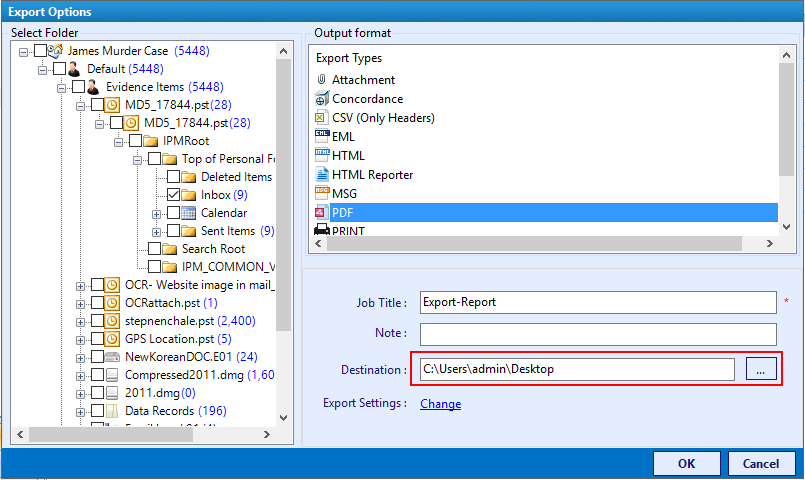Click the folder tree right scroll arrow
The height and width of the screenshot is (480, 805).
(266, 434)
